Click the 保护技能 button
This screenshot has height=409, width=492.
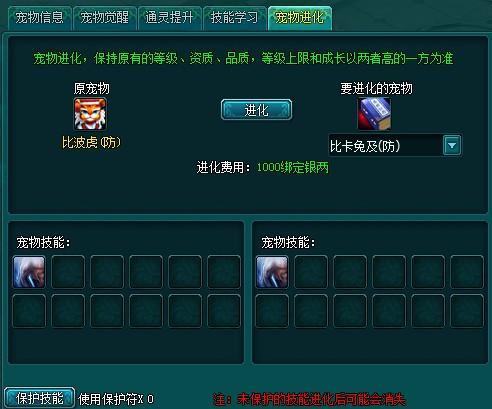[39, 398]
